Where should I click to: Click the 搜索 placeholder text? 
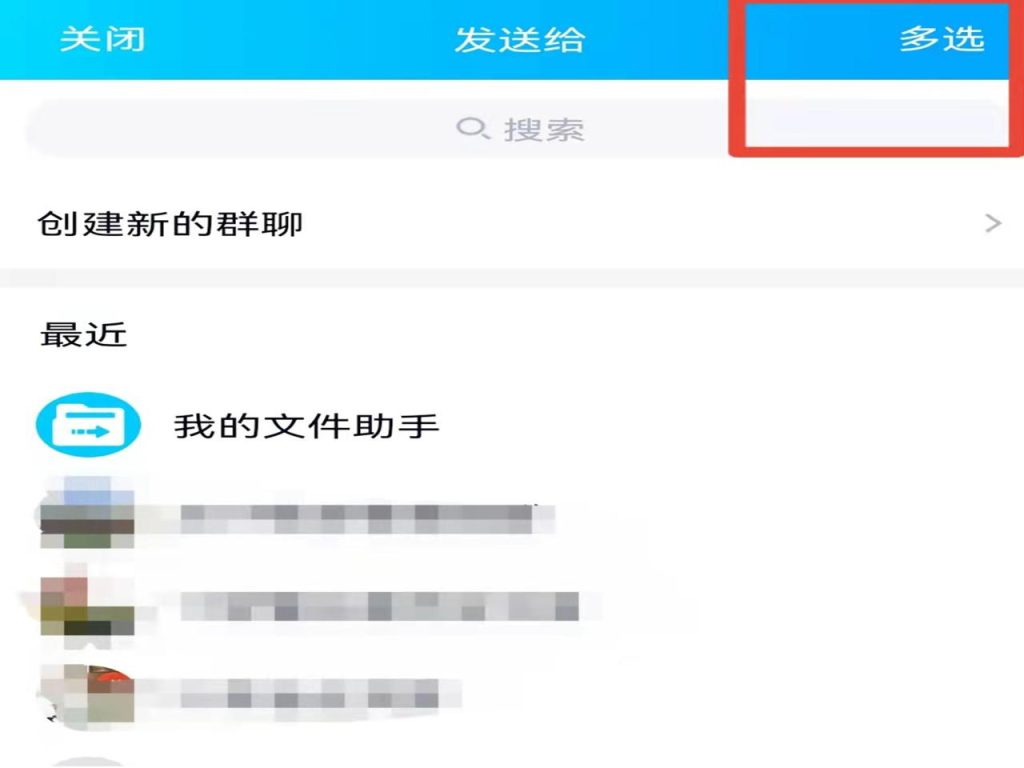(x=543, y=129)
